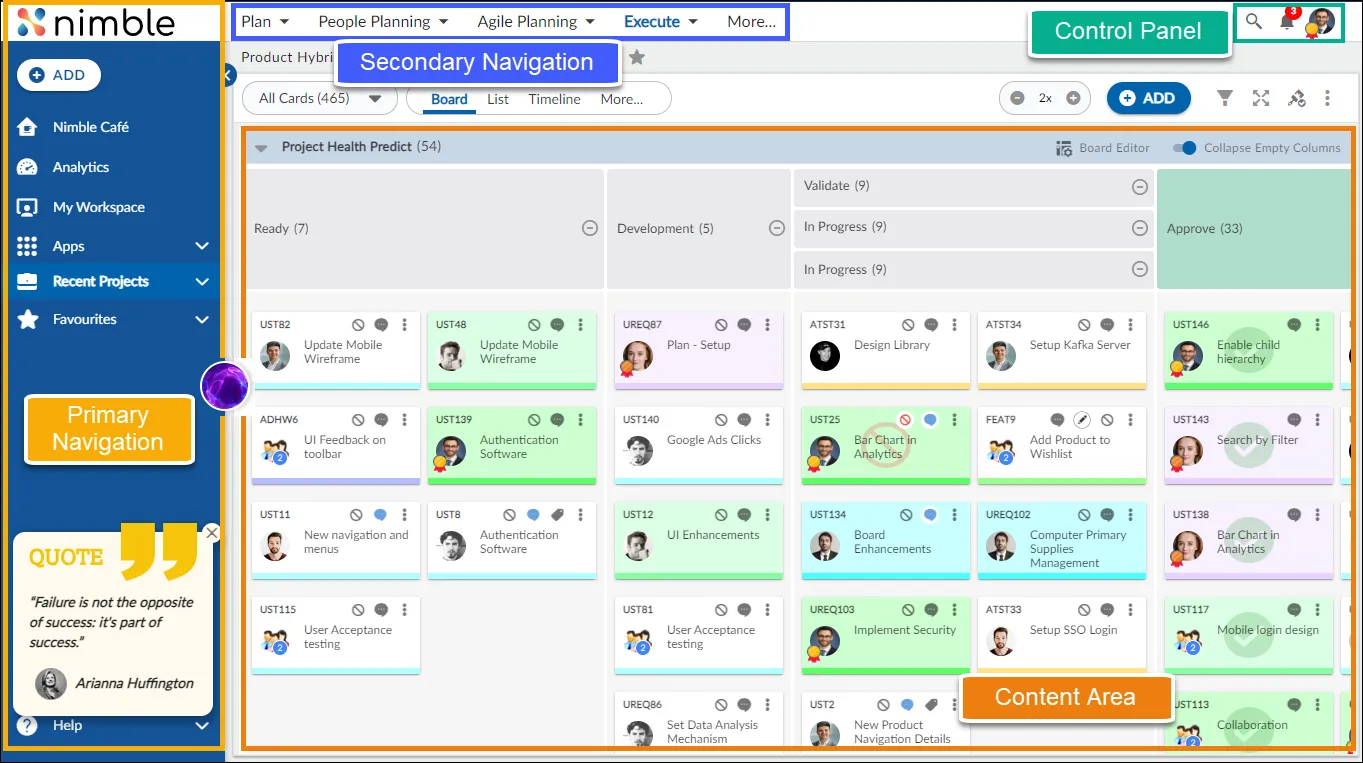Expand the Apps section chevron
Image resolution: width=1363 pixels, height=763 pixels.
pyautogui.click(x=202, y=246)
